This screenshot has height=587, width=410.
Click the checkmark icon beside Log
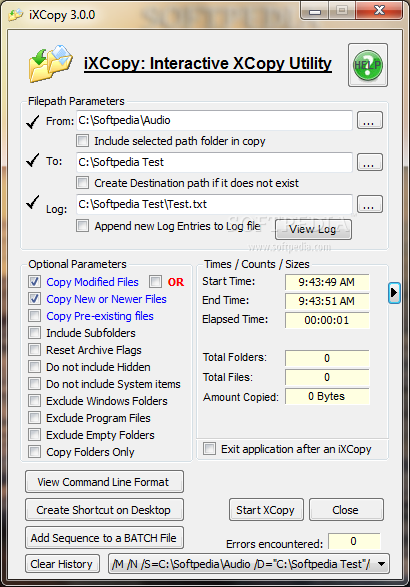33,202
